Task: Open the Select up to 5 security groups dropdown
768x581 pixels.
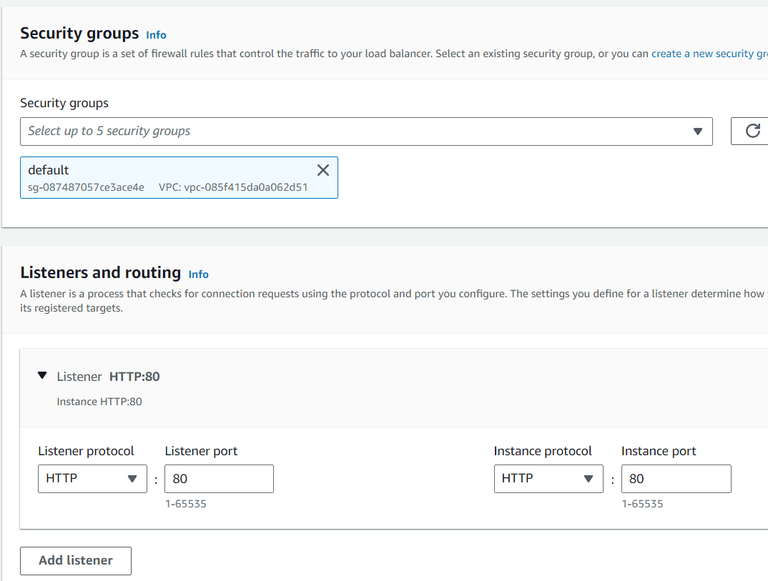Action: (x=366, y=131)
